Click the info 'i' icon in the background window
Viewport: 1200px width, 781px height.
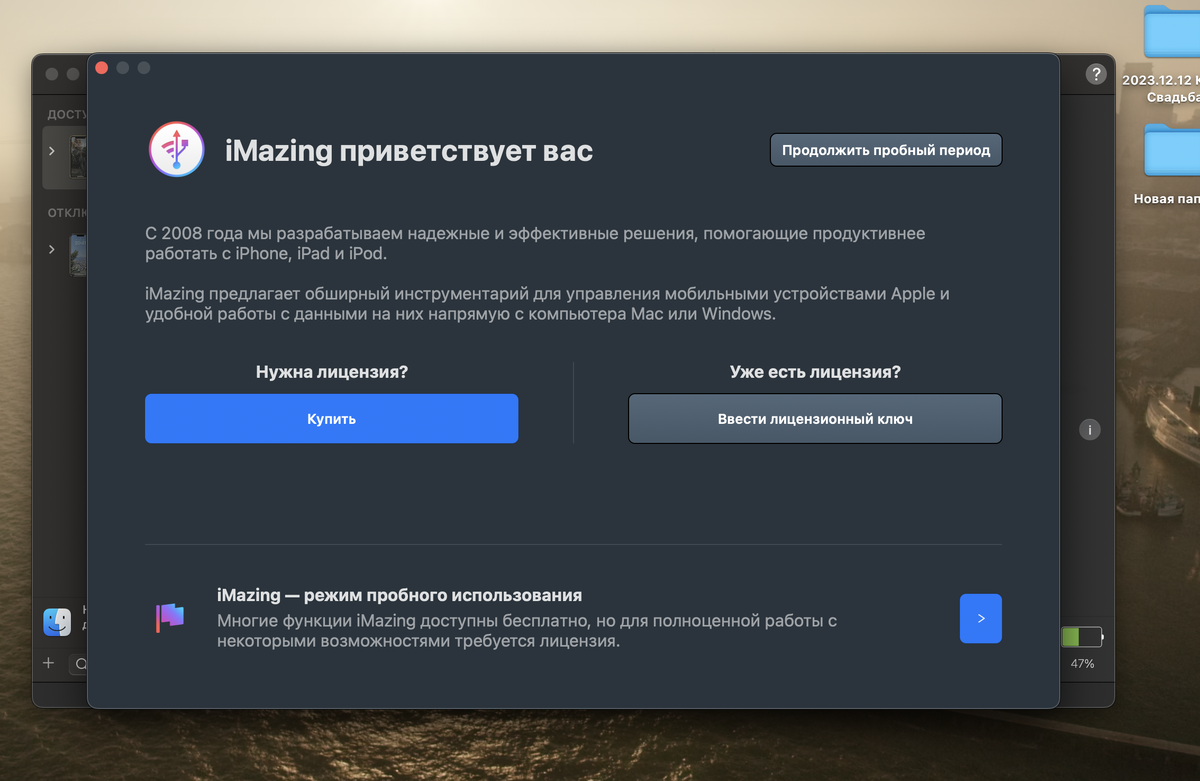pos(1090,430)
